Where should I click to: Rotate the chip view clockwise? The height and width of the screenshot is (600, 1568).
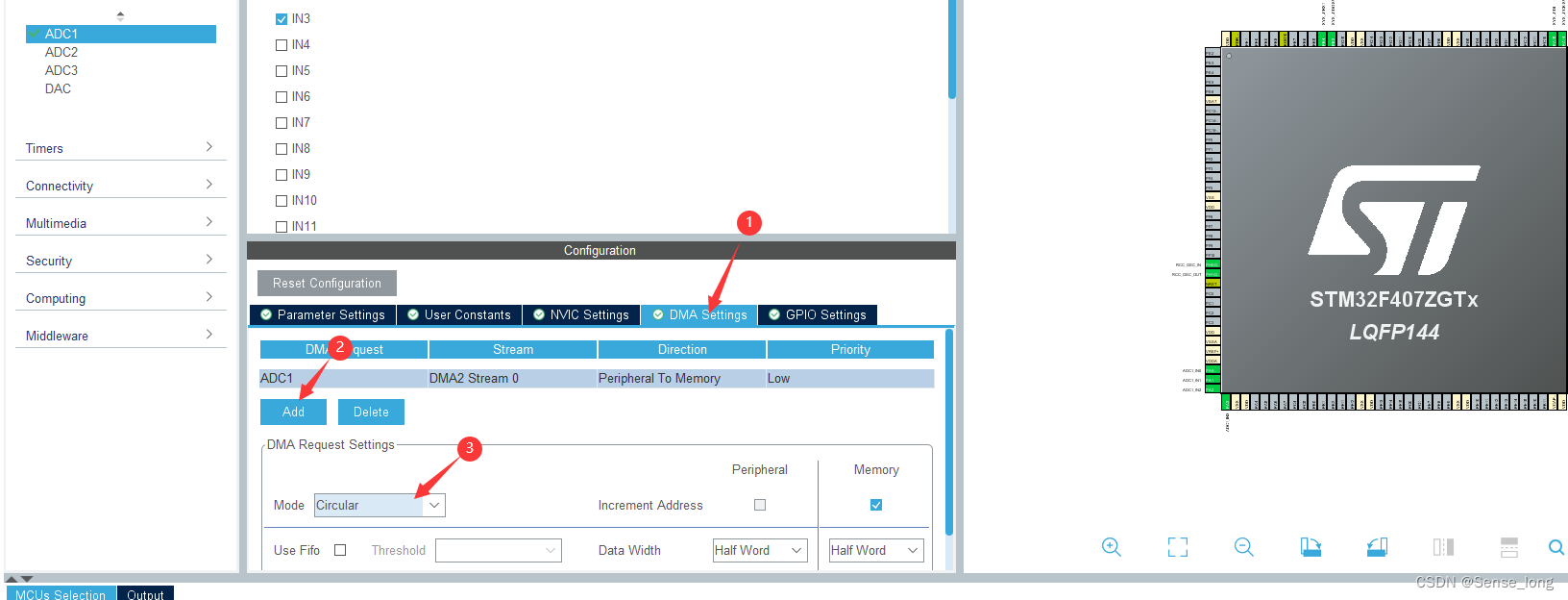1311,547
